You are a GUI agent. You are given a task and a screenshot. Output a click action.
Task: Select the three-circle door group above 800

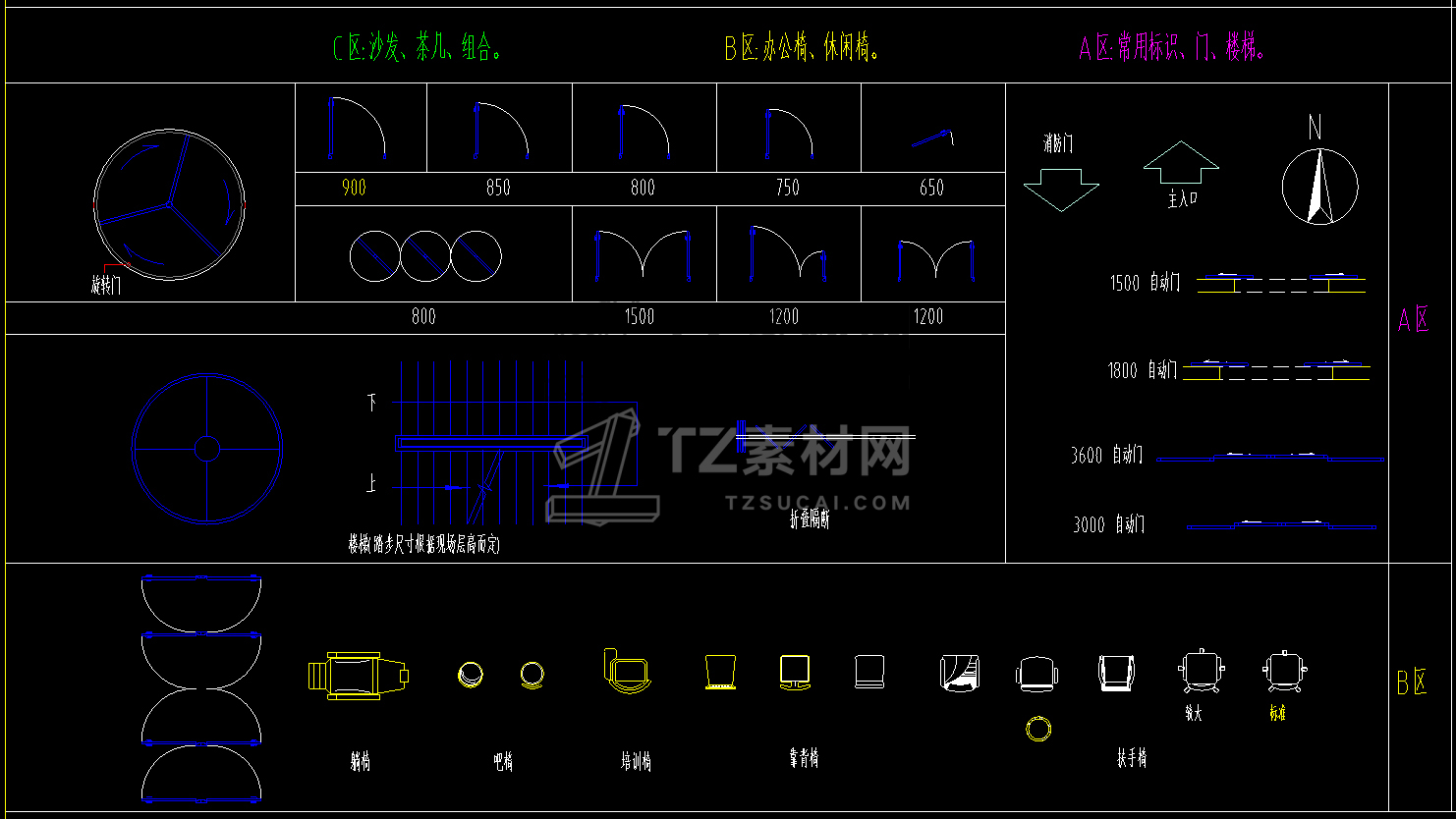coord(425,255)
